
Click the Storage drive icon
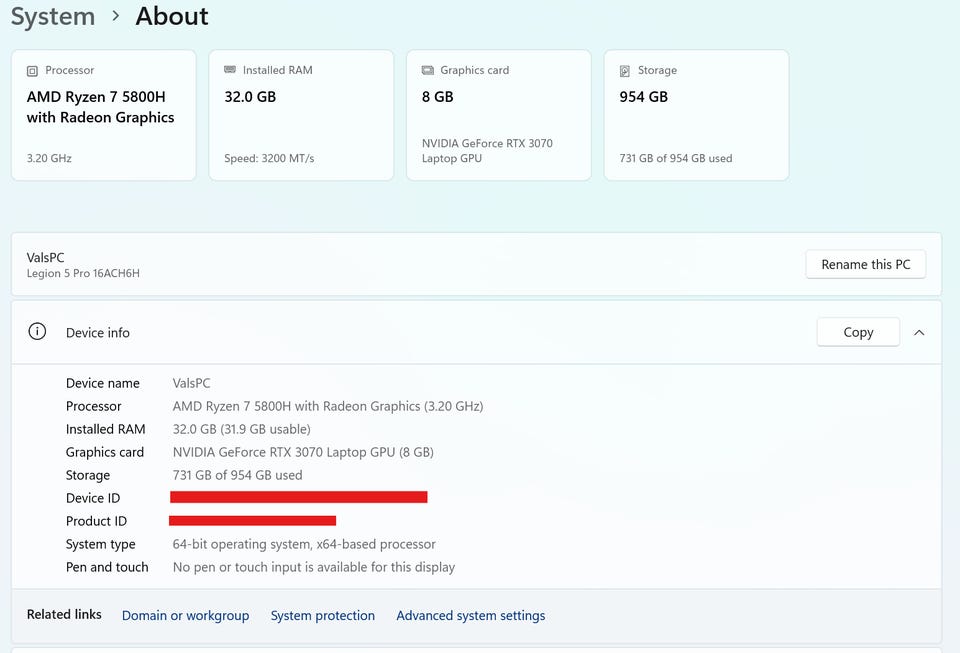coord(624,71)
